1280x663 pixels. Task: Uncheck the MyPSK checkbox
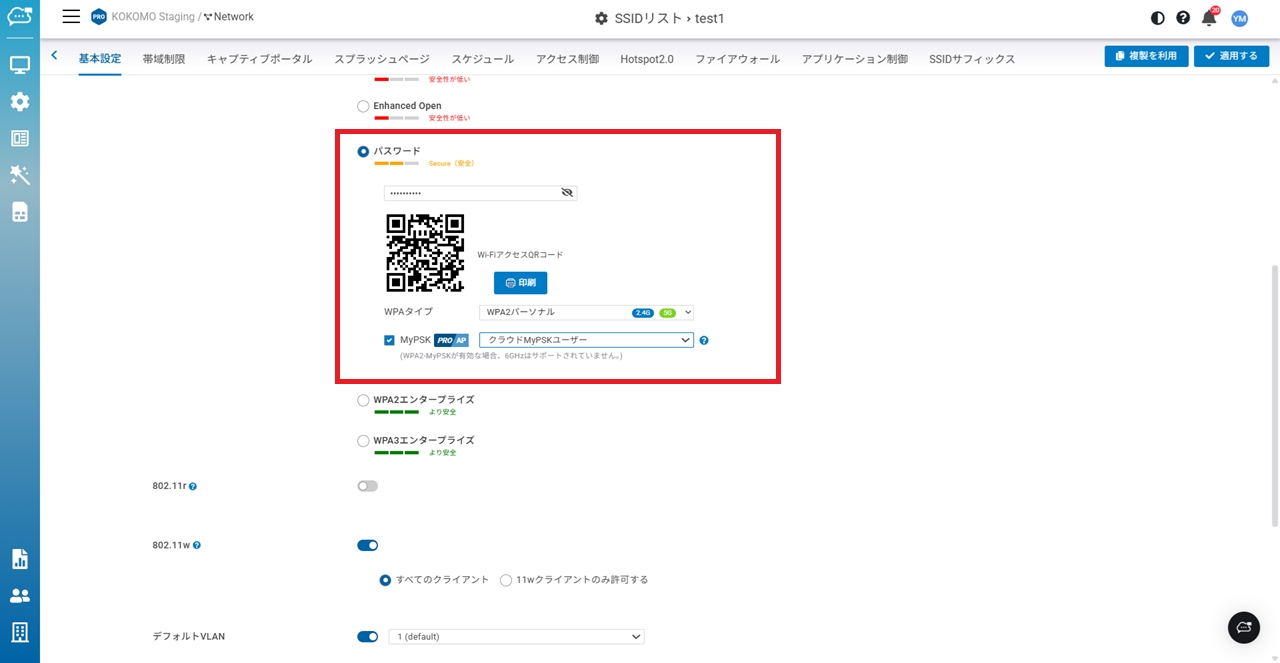(389, 340)
